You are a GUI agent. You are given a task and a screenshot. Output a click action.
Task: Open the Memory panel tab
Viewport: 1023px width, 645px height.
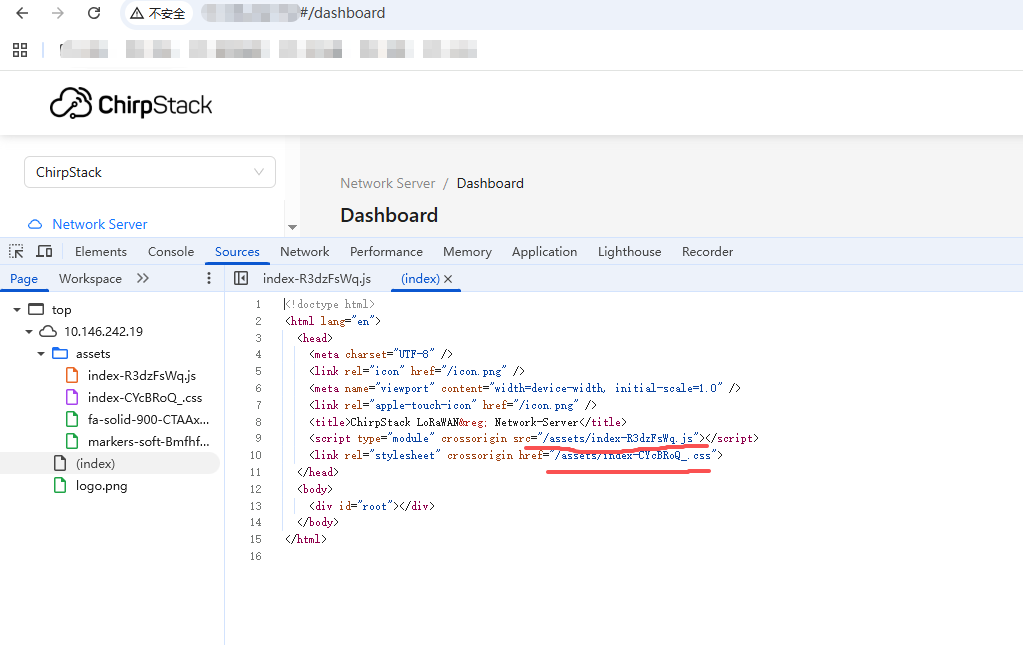pos(467,252)
